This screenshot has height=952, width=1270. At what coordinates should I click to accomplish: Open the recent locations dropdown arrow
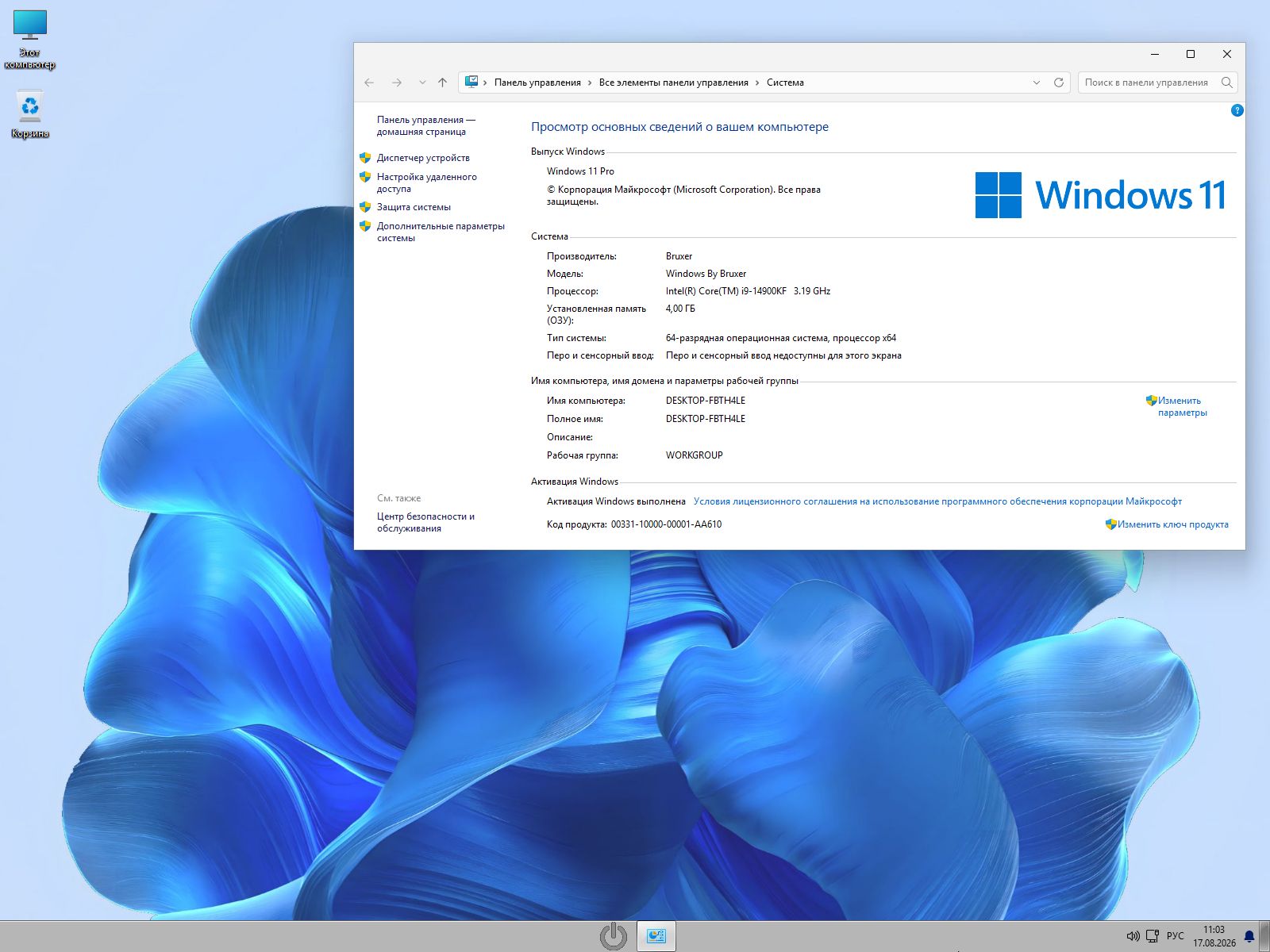pyautogui.click(x=422, y=83)
